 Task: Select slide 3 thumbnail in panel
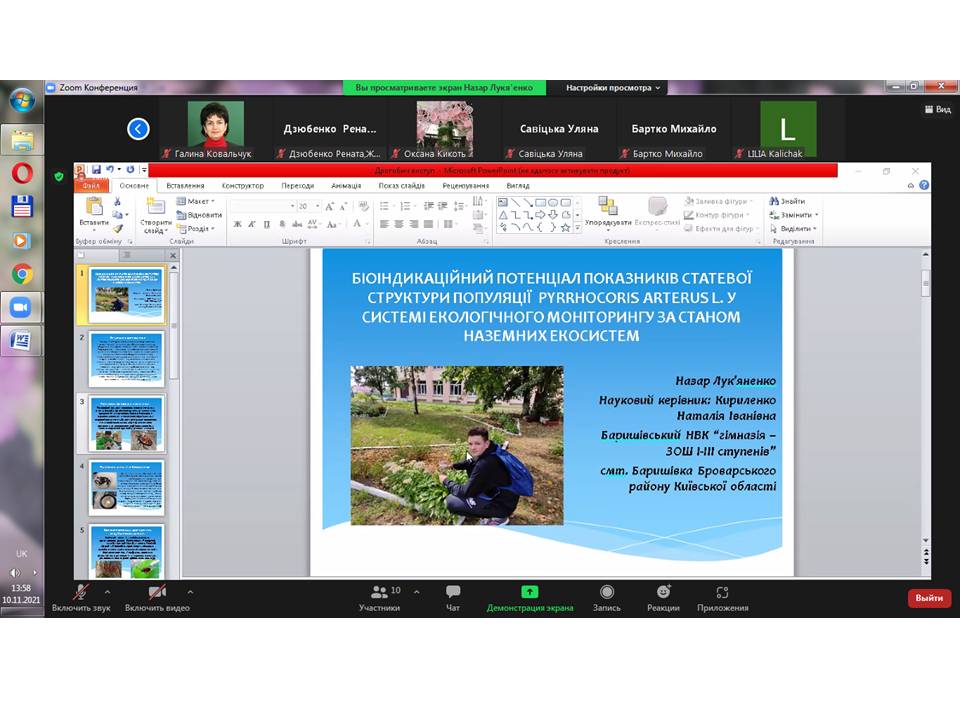[126, 423]
